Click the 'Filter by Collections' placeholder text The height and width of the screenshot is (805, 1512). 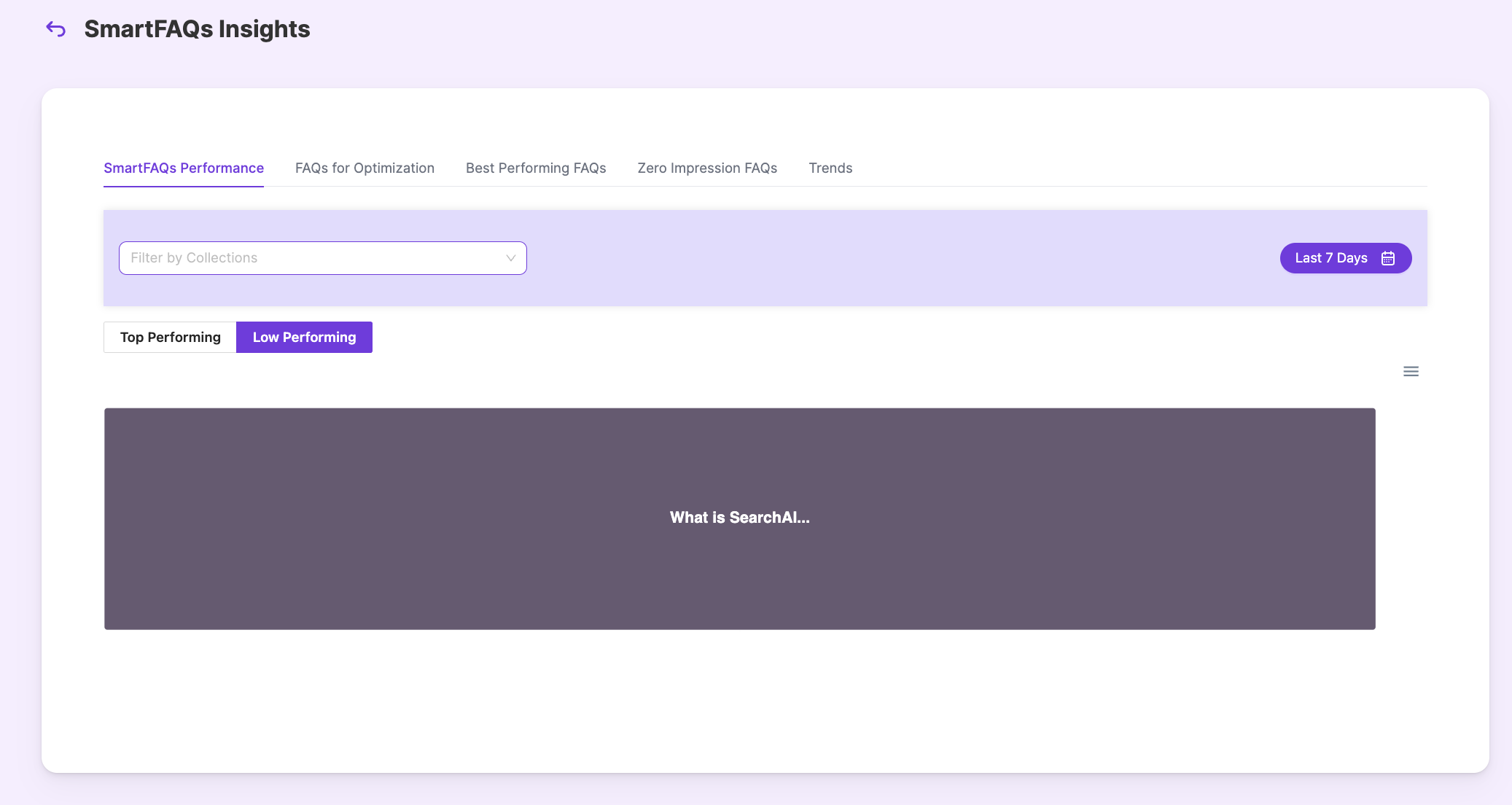(194, 258)
